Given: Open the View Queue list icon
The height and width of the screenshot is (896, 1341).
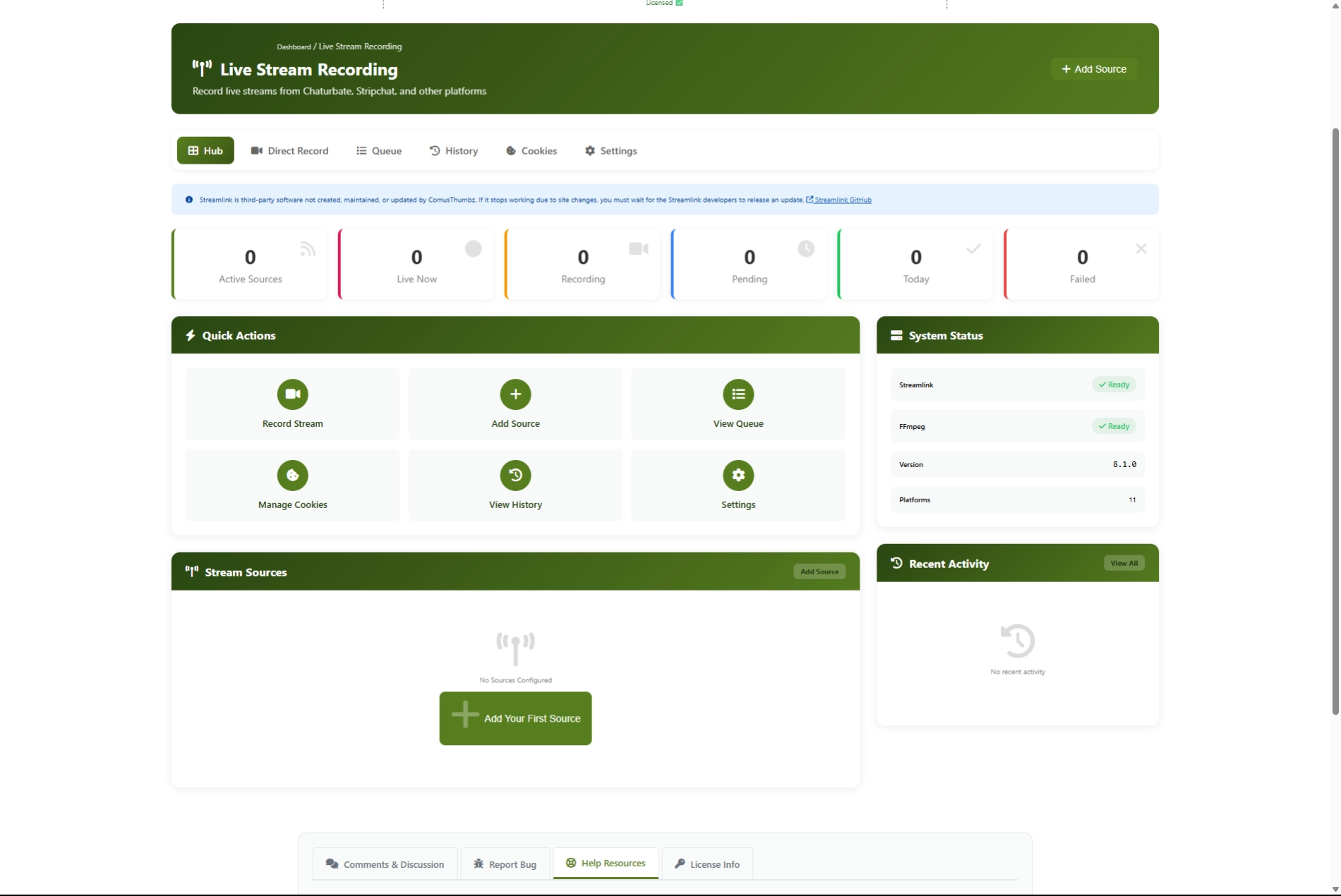Looking at the screenshot, I should tap(738, 394).
